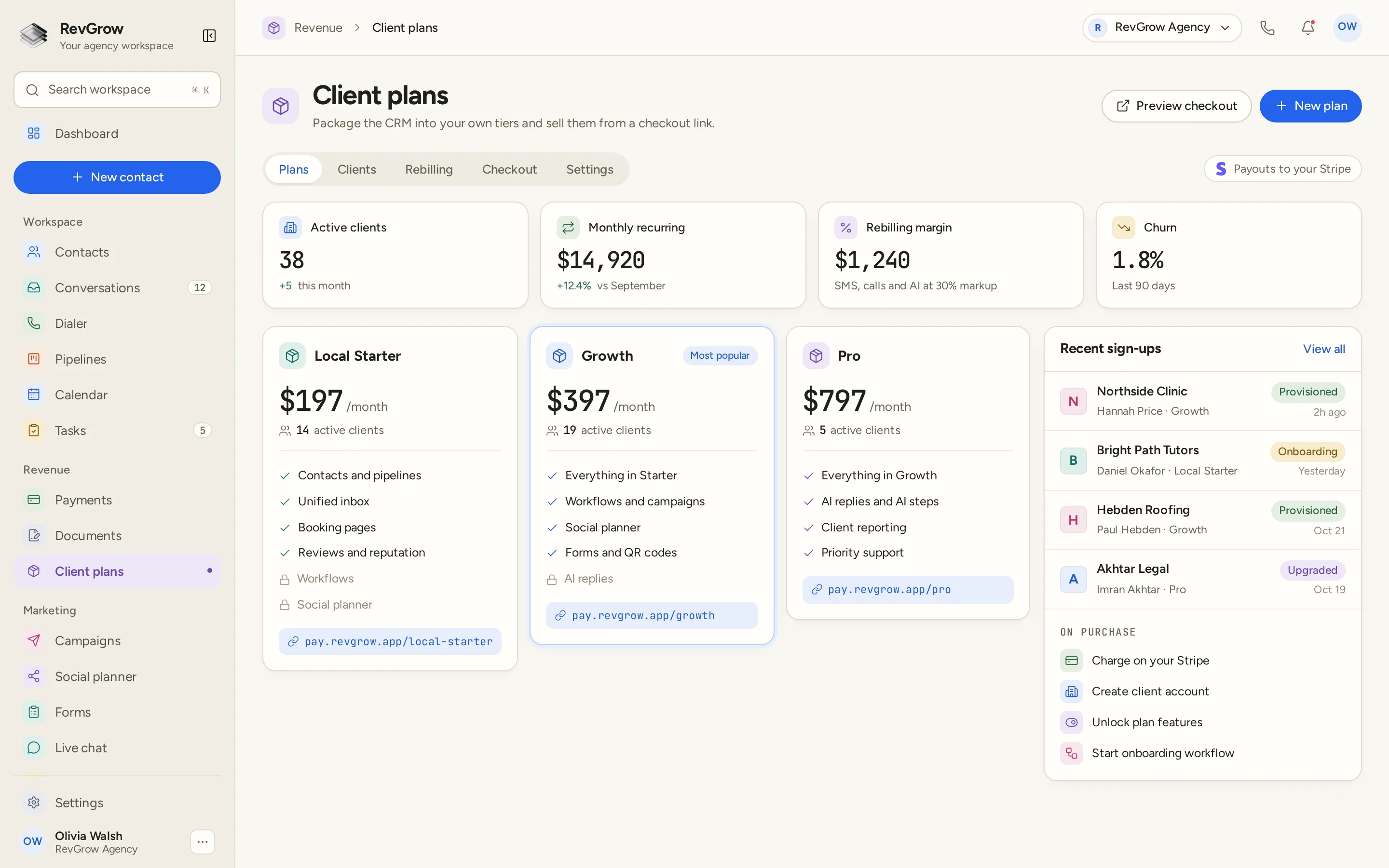Open the Akhtar Legal sign-up row

click(x=1202, y=579)
